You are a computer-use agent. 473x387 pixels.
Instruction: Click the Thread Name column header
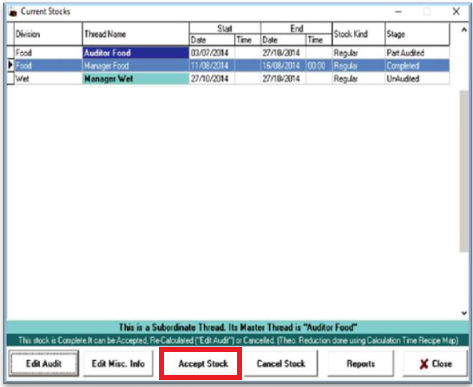point(136,34)
